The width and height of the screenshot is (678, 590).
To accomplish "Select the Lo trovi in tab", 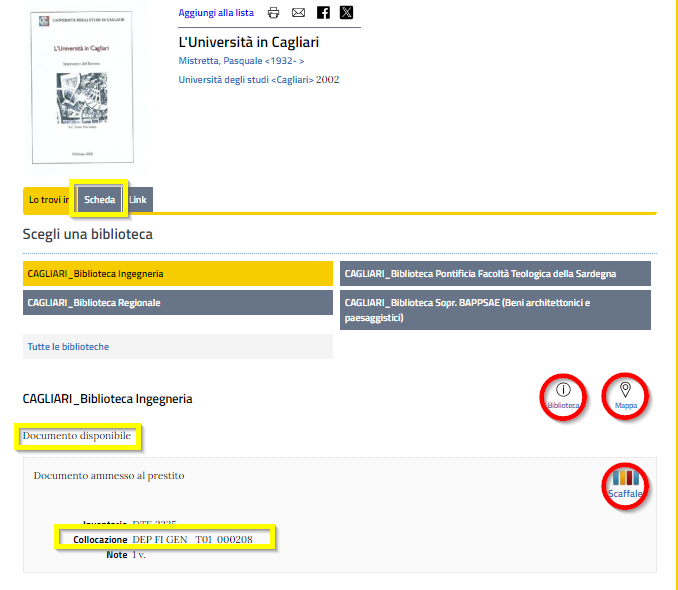I will (47, 200).
